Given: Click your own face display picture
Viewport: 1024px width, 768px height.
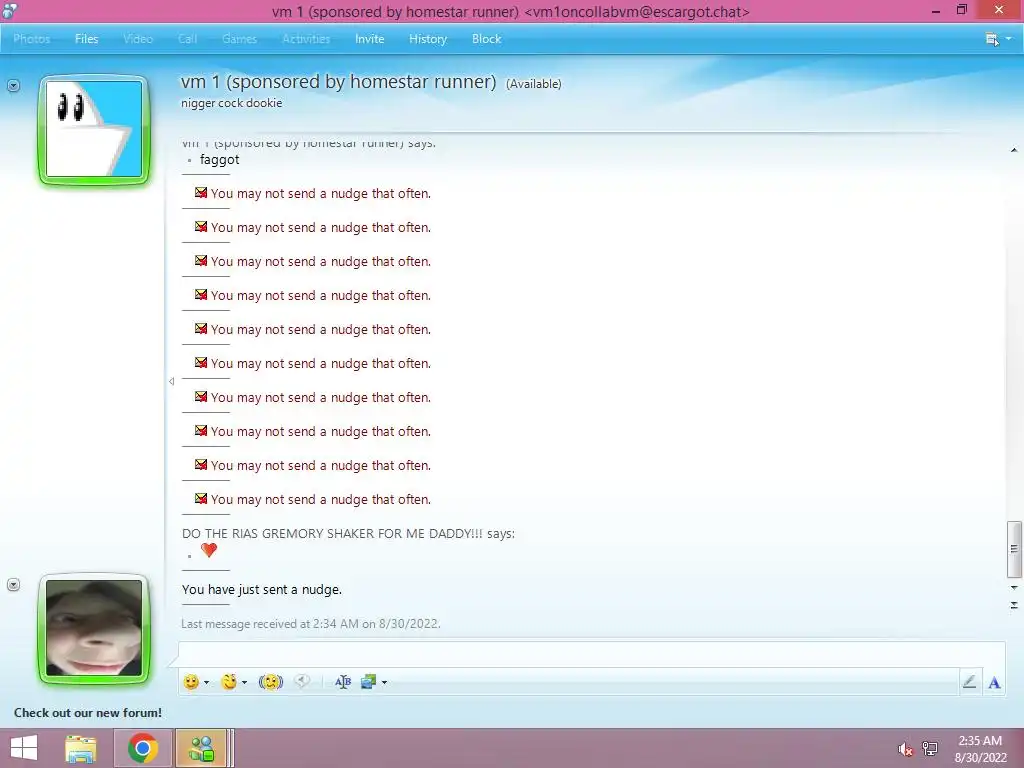Looking at the screenshot, I should (x=94, y=628).
